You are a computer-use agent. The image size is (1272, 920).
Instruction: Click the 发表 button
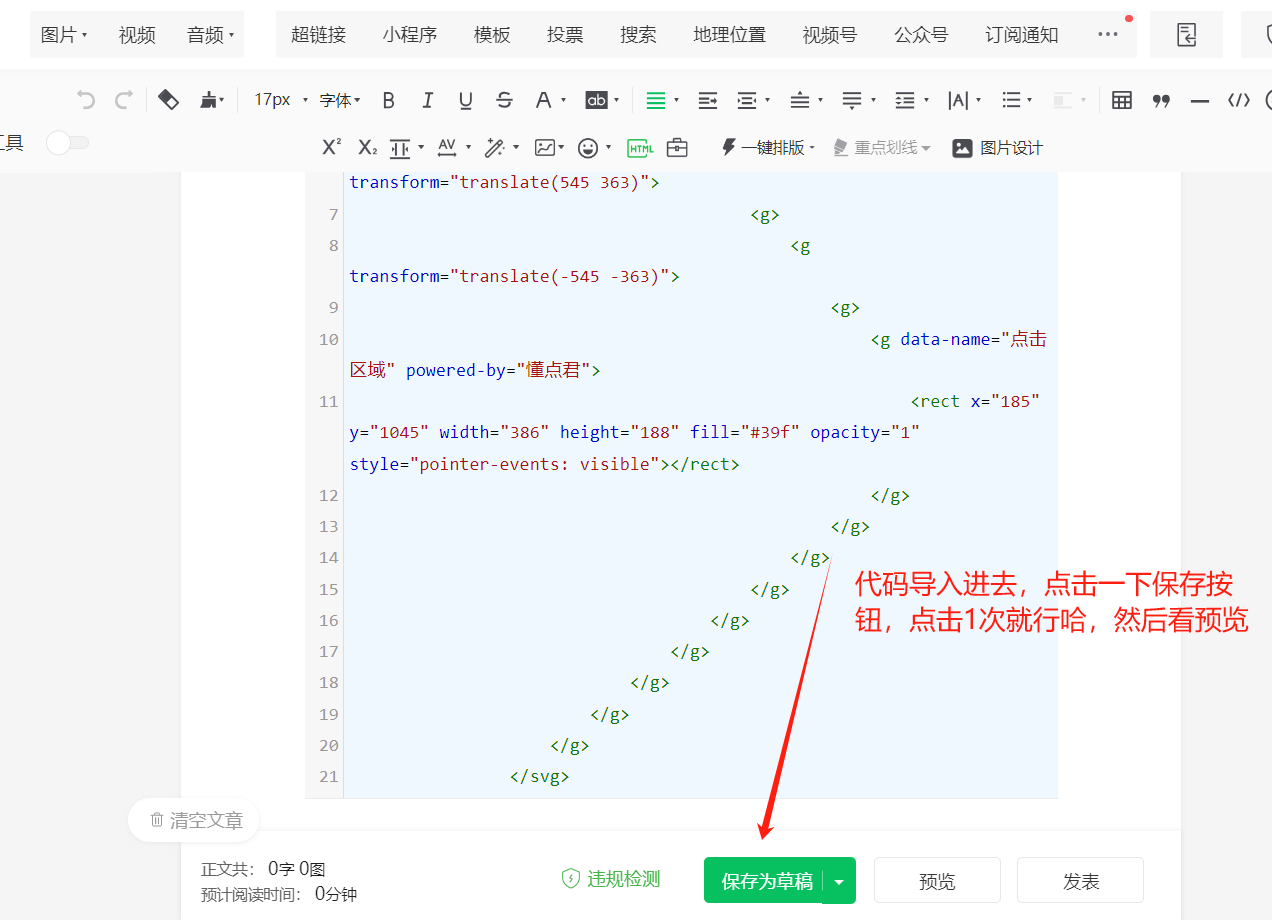coord(1081,881)
